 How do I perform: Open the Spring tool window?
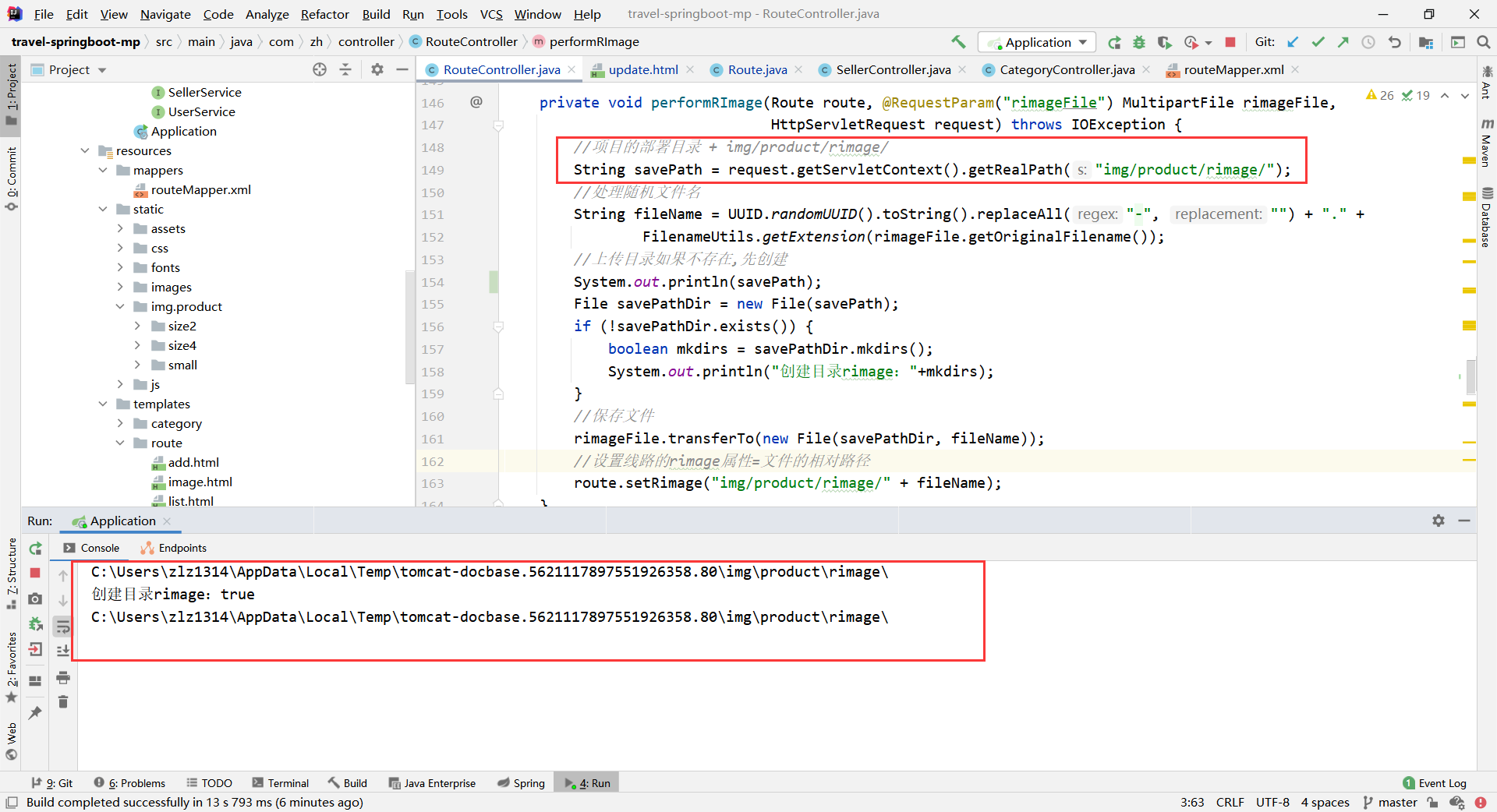pyautogui.click(x=522, y=783)
